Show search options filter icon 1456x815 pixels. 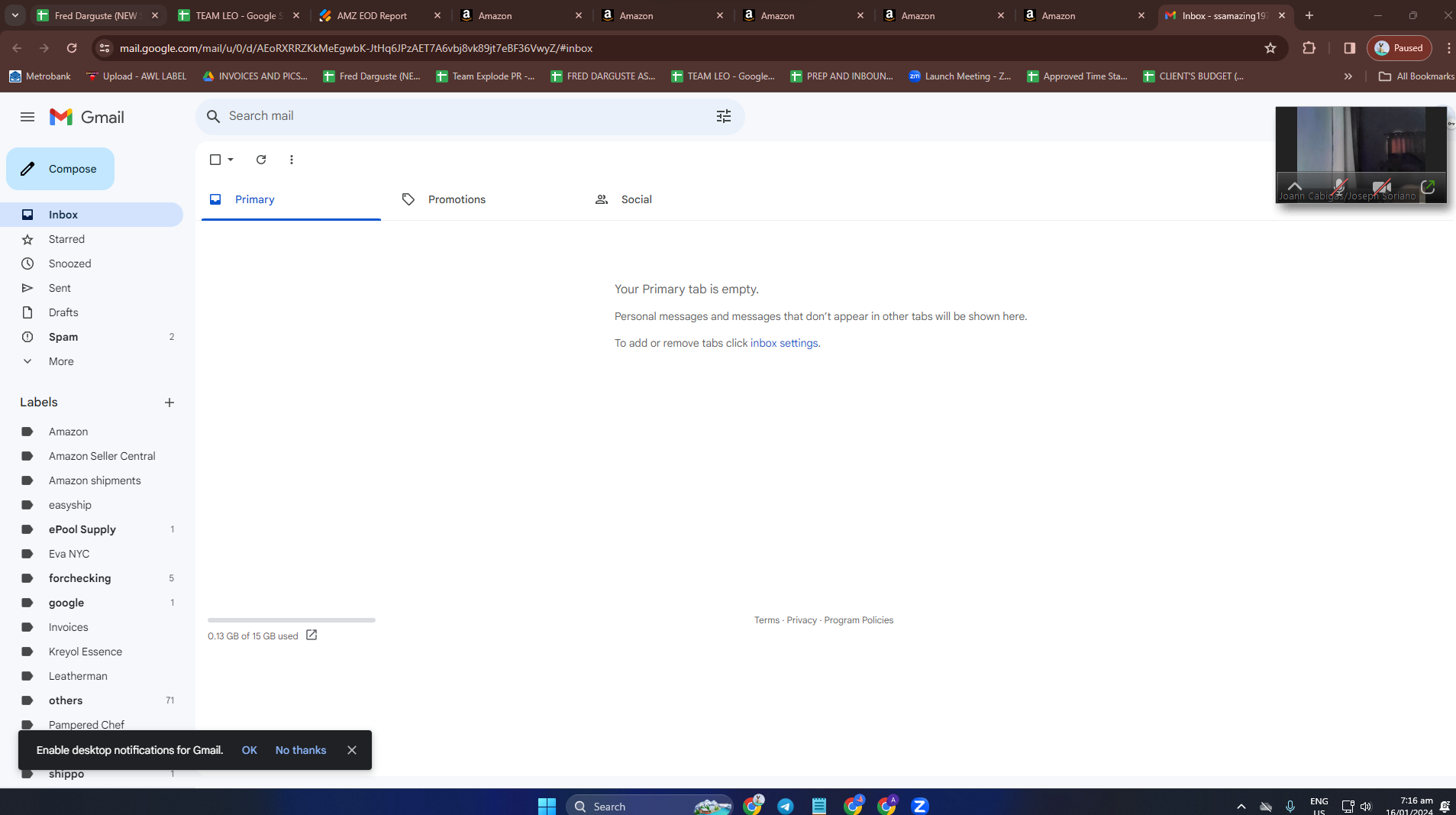tap(724, 116)
